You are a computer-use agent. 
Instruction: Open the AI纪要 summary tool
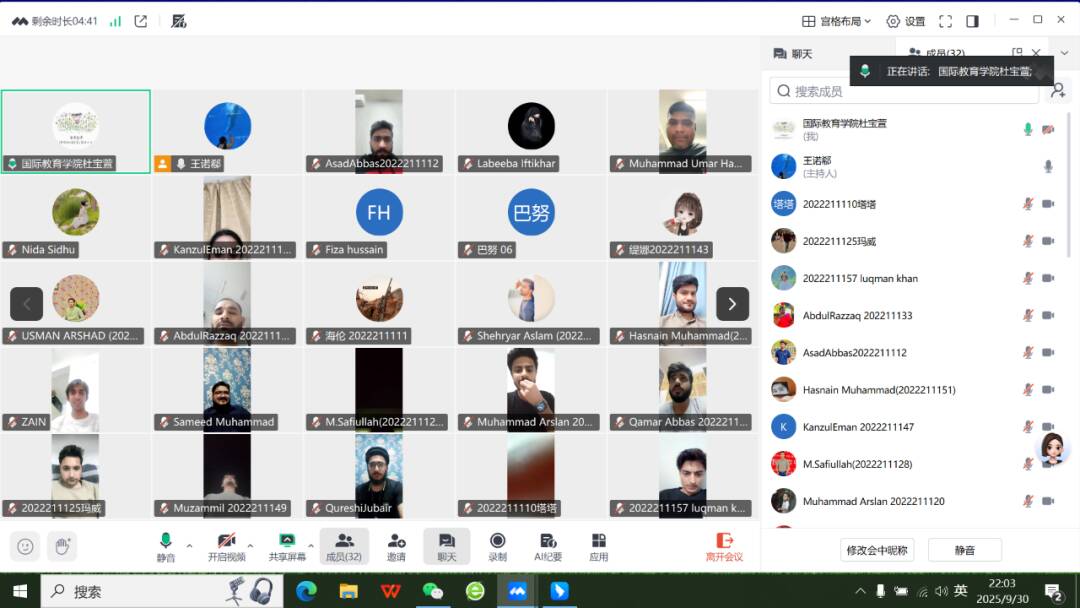coord(548,546)
